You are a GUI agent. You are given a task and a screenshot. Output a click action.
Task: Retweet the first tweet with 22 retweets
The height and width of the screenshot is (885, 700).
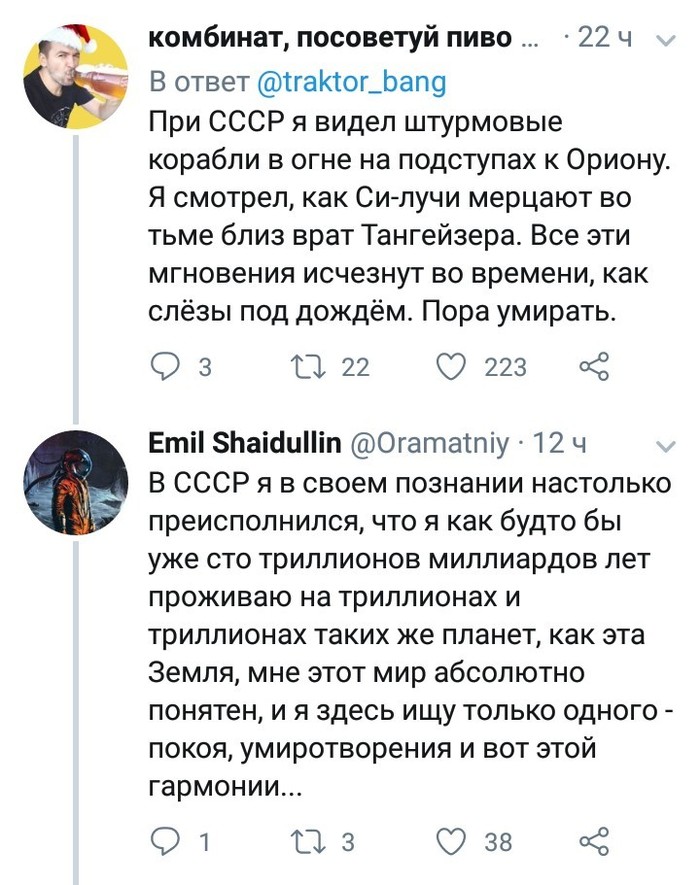pos(304,368)
